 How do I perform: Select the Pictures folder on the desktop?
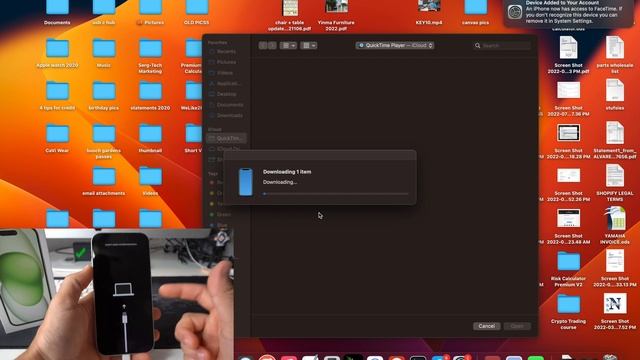click(151, 13)
